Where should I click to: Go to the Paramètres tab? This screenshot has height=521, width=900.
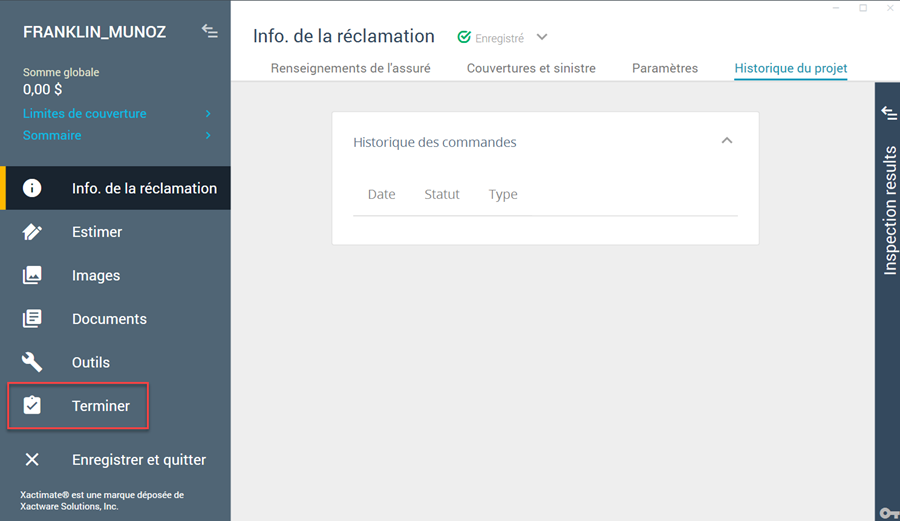coord(665,68)
